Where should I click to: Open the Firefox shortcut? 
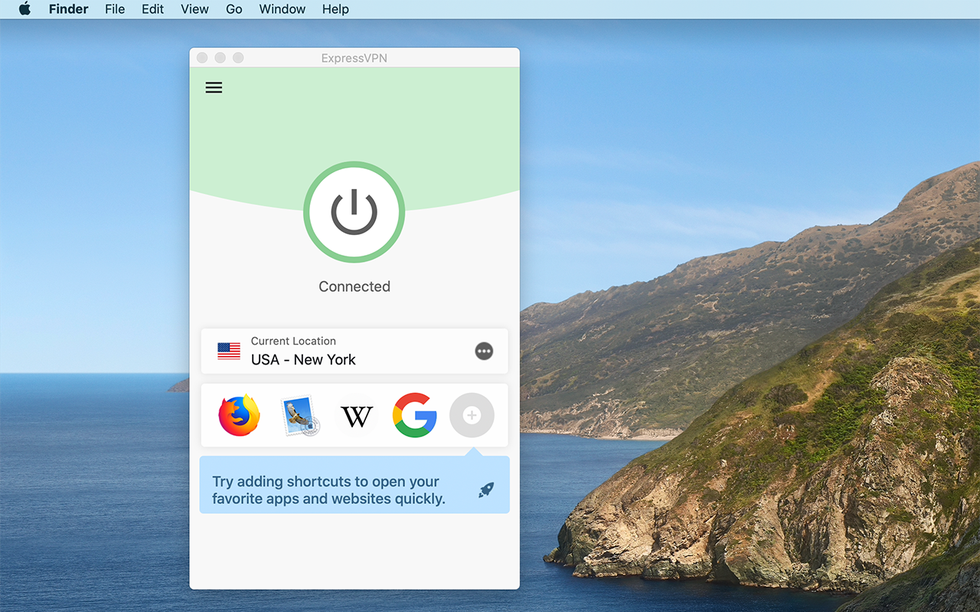pos(238,415)
